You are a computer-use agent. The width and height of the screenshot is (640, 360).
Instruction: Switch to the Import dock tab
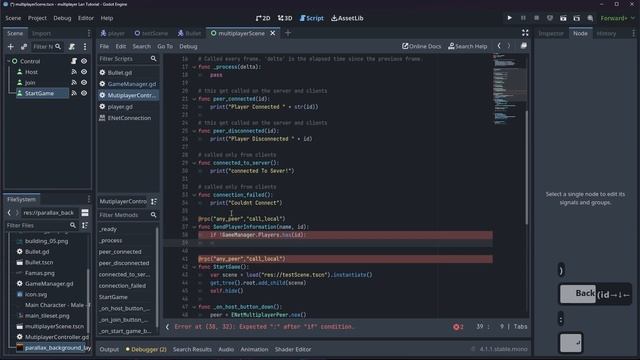(41, 33)
